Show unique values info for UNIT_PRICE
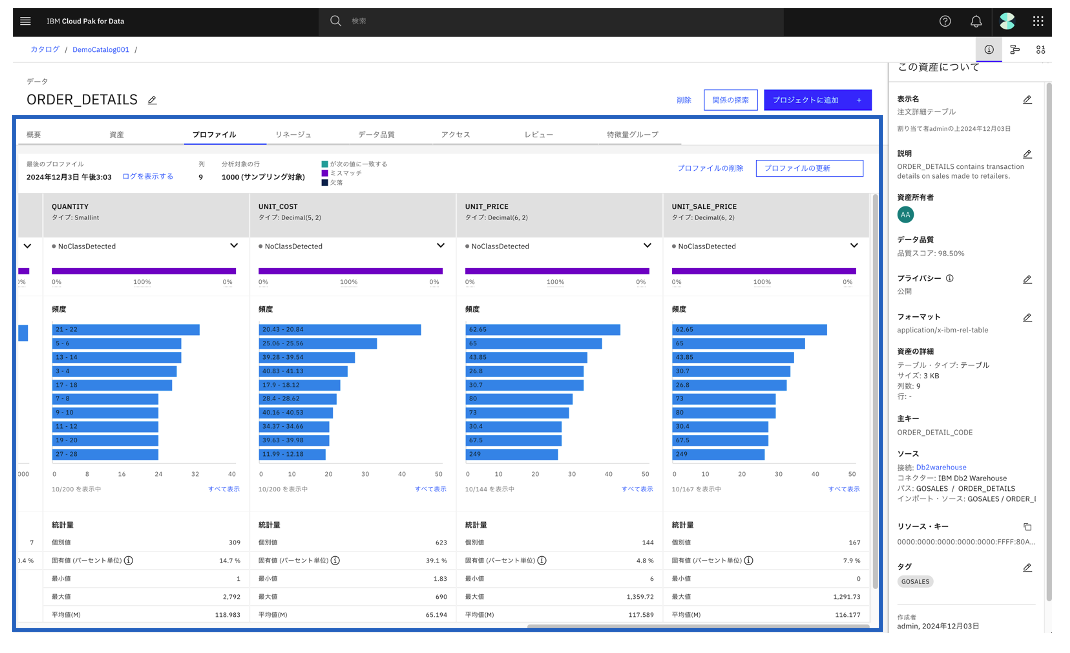Image resolution: width=1070 pixels, height=653 pixels. pyautogui.click(x=542, y=560)
